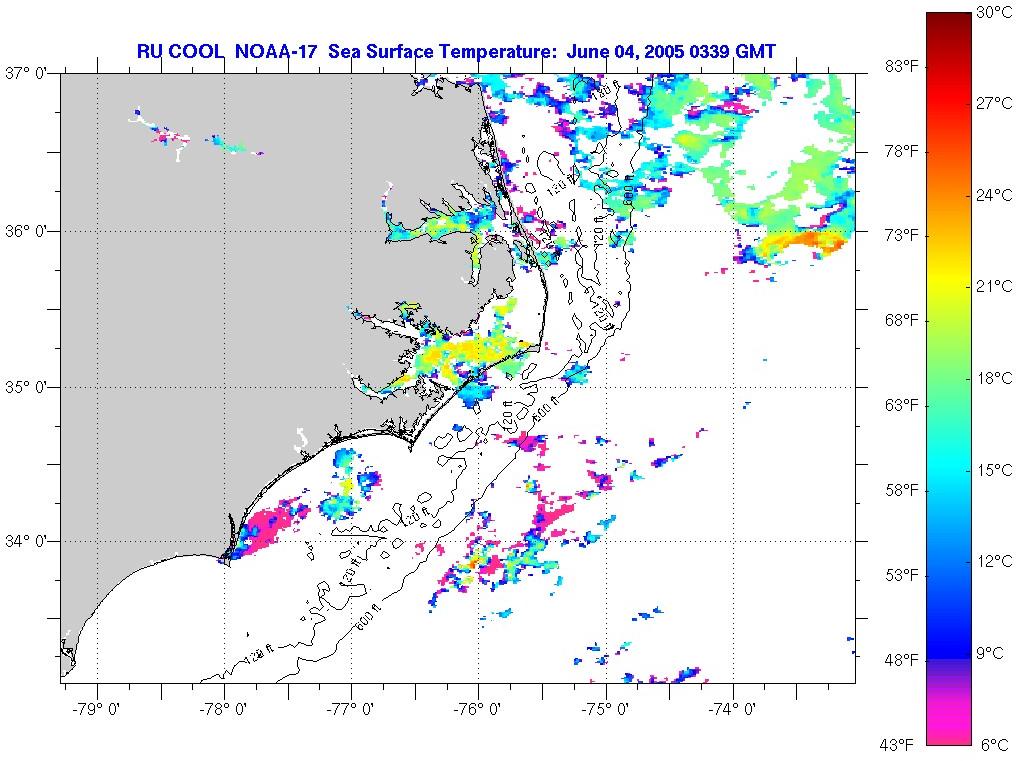Click the 21°C scale label
The width and height of the screenshot is (1016, 761).
pos(994,287)
